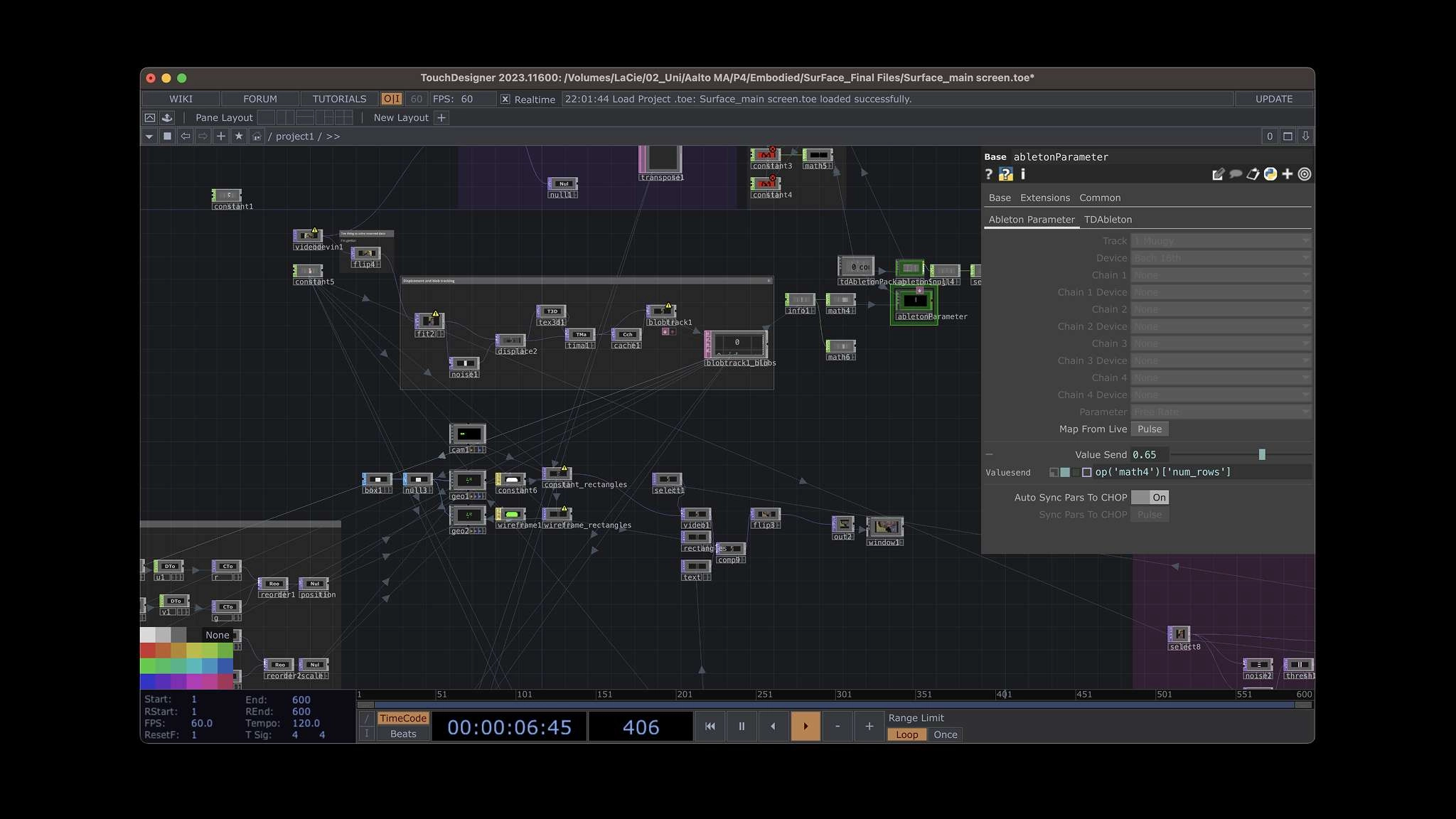This screenshot has width=1456, height=819.
Task: Go back with the left arrow
Action: pos(185,136)
